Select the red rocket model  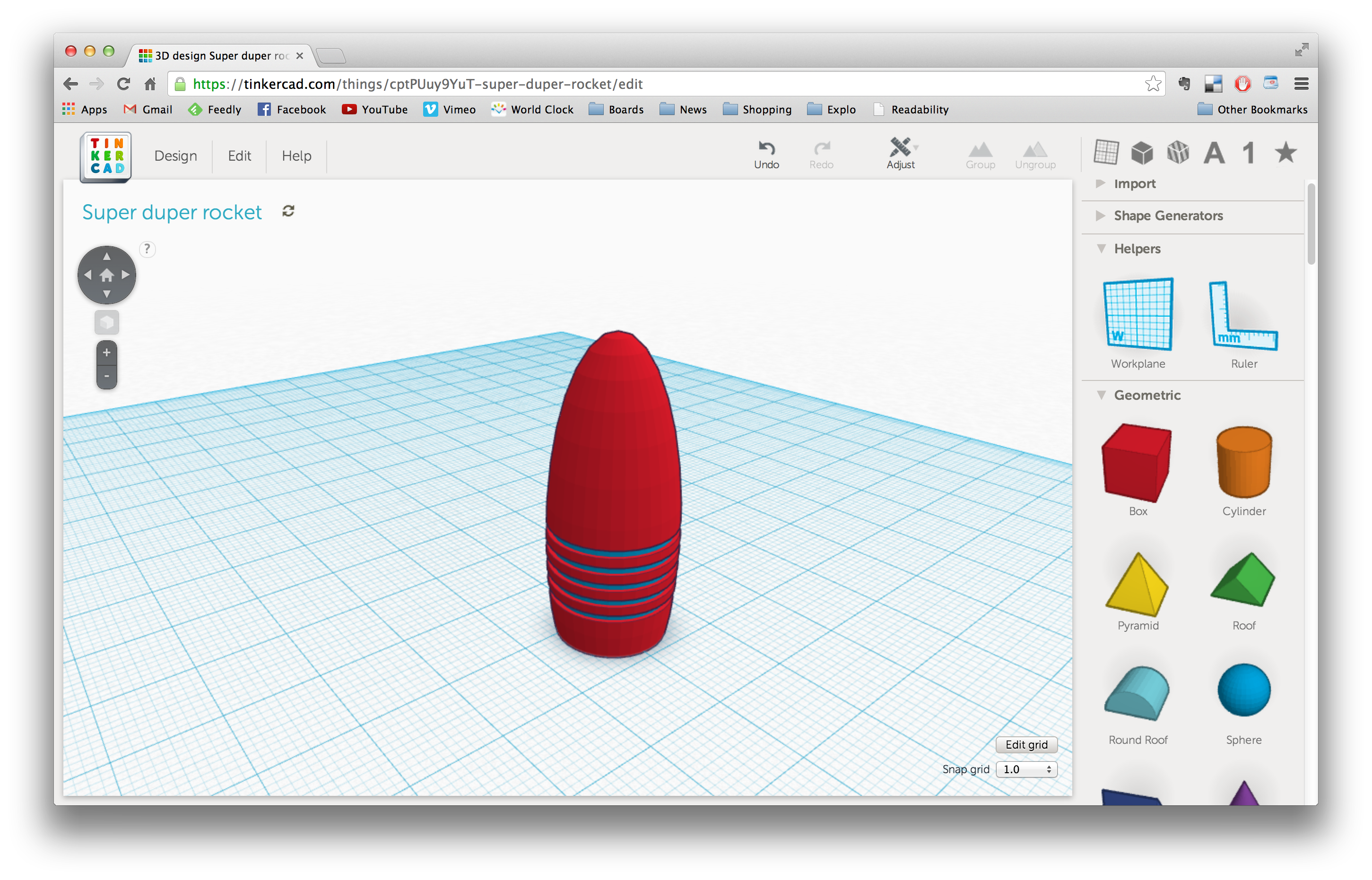click(613, 494)
